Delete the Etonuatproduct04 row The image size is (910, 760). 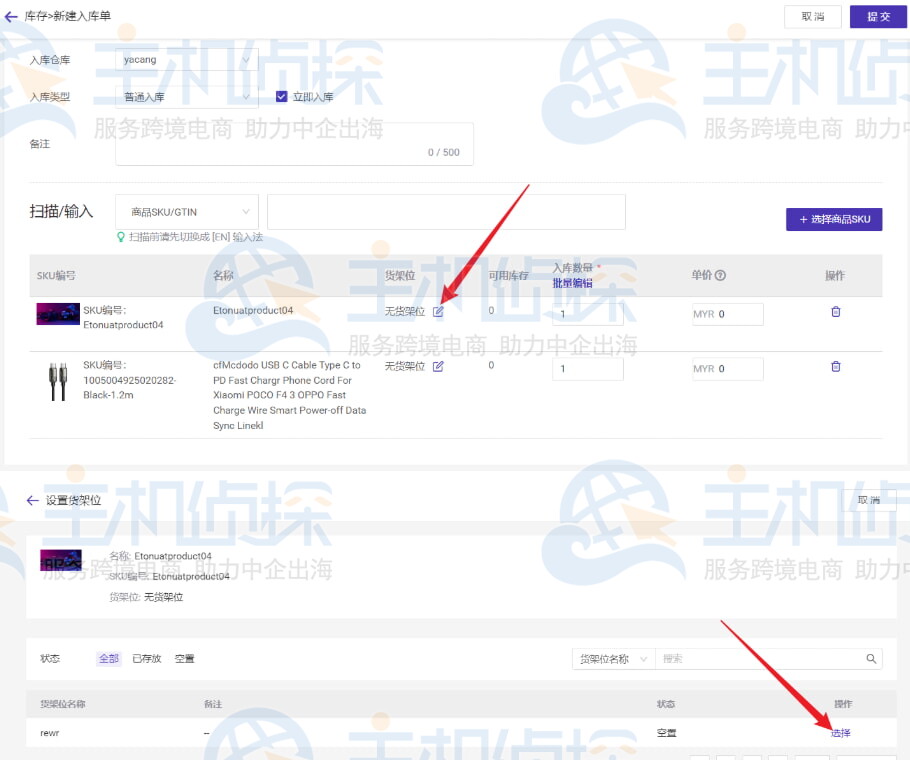(836, 312)
